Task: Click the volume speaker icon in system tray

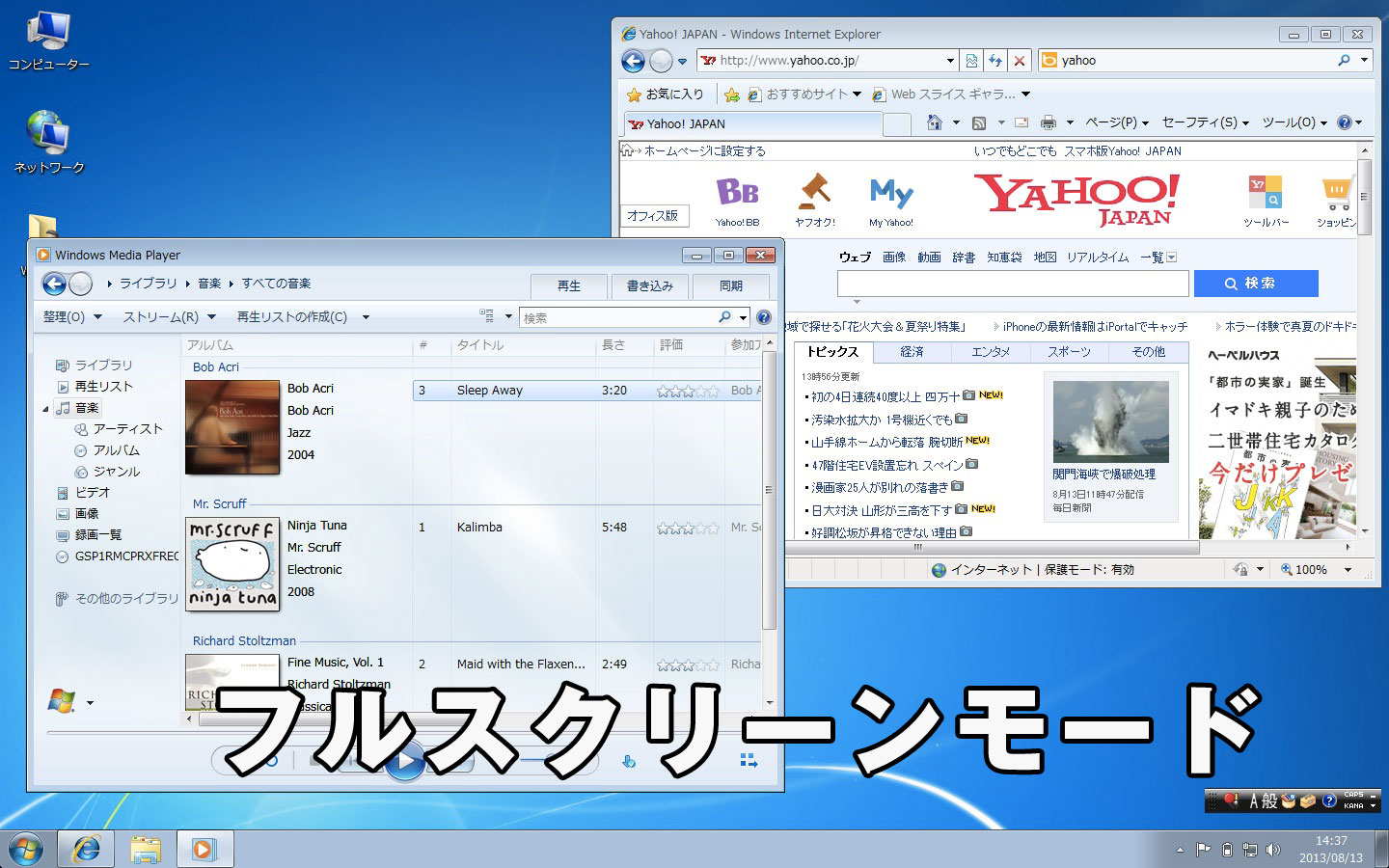Action: click(x=1273, y=850)
